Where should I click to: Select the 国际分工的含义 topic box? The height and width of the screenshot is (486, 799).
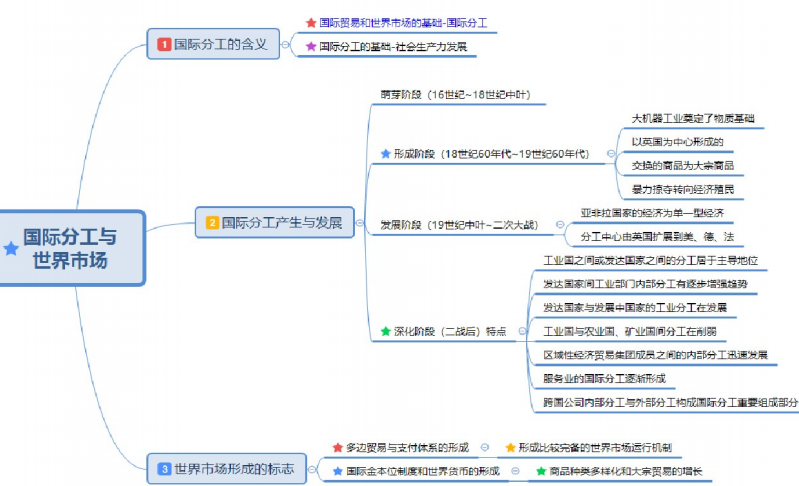click(x=213, y=44)
